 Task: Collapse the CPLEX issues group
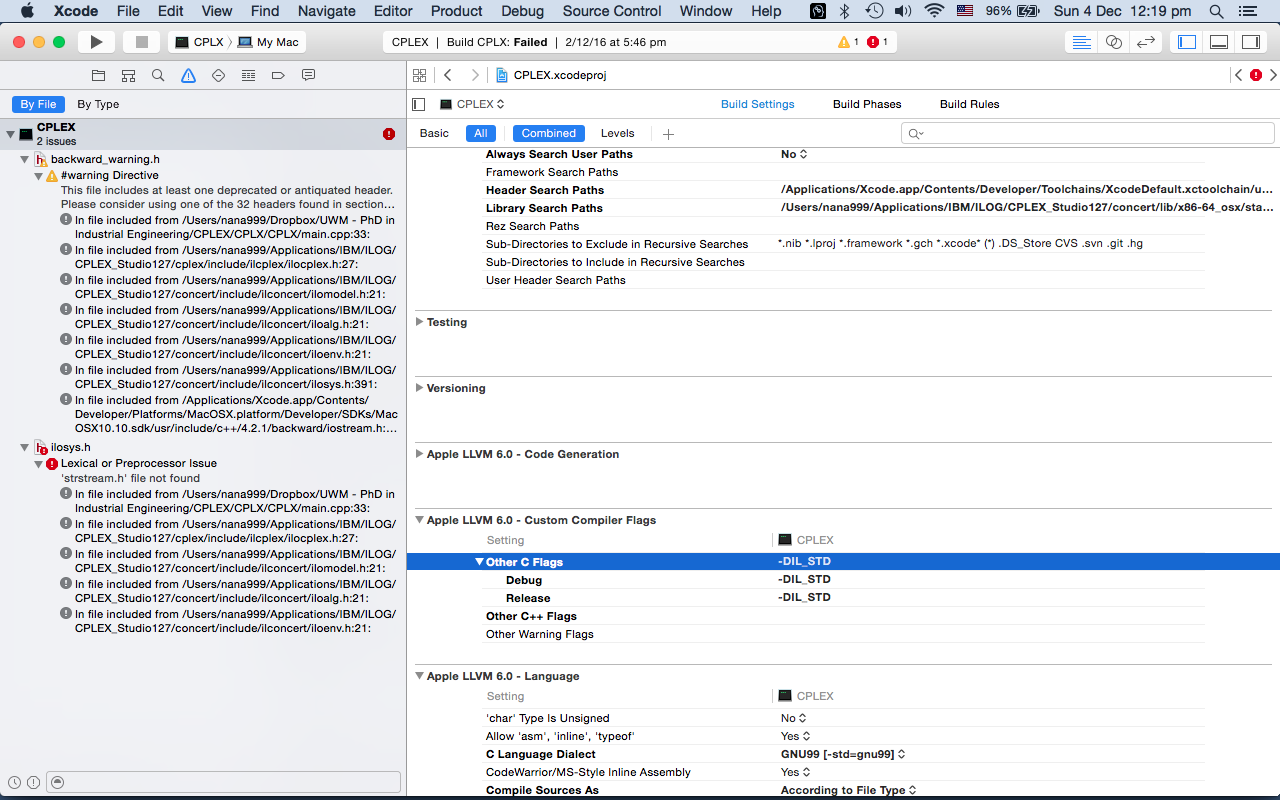tap(10, 134)
